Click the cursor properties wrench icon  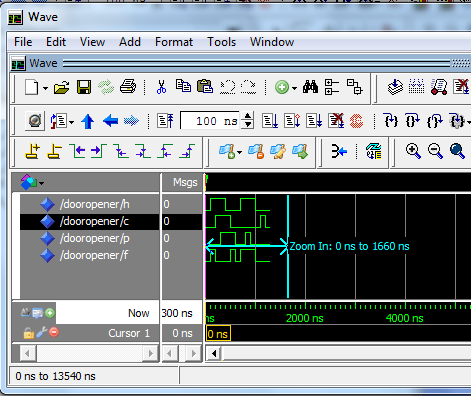42,332
